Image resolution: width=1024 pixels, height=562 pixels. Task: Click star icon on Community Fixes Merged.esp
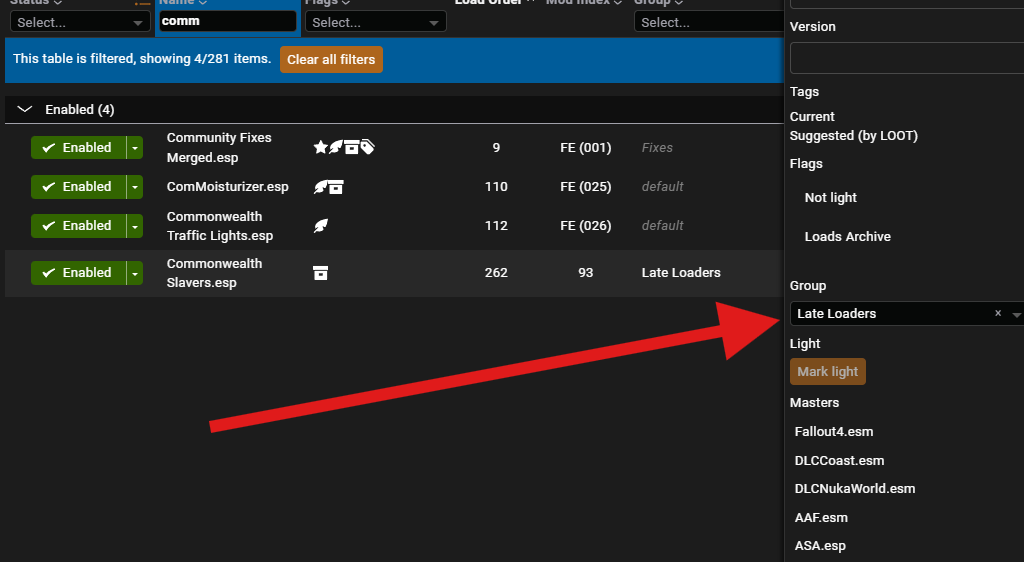pyautogui.click(x=320, y=148)
